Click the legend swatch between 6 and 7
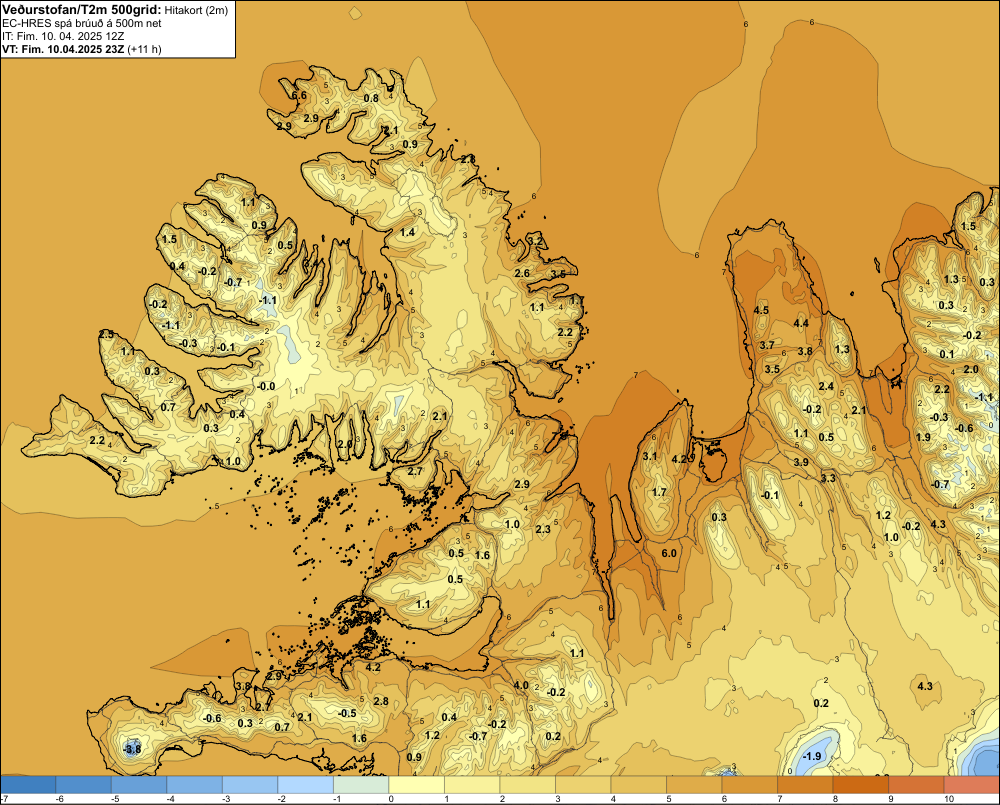Viewport: 1000px width, 805px height. tap(749, 785)
